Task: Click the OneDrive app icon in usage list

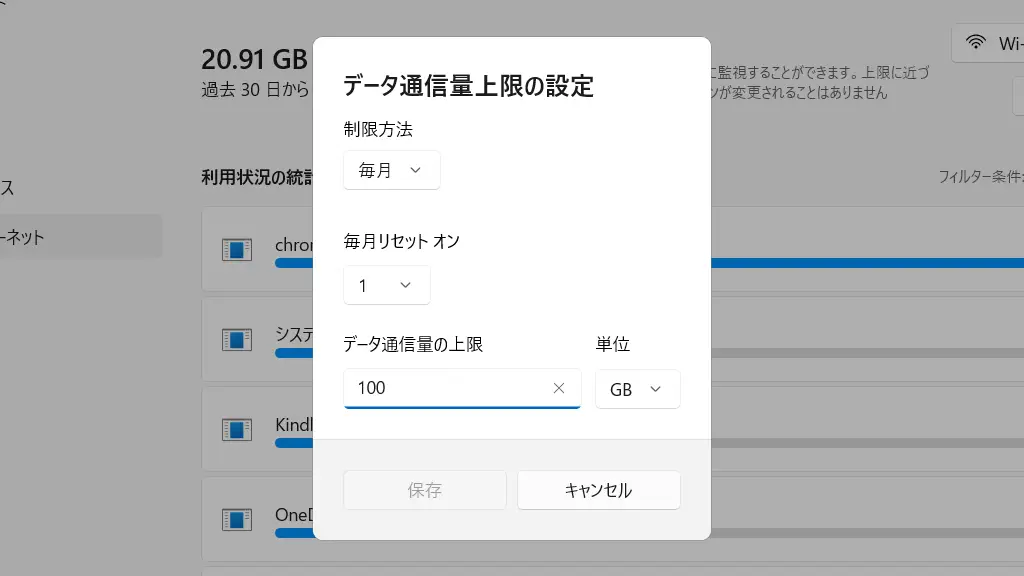Action: 236,520
